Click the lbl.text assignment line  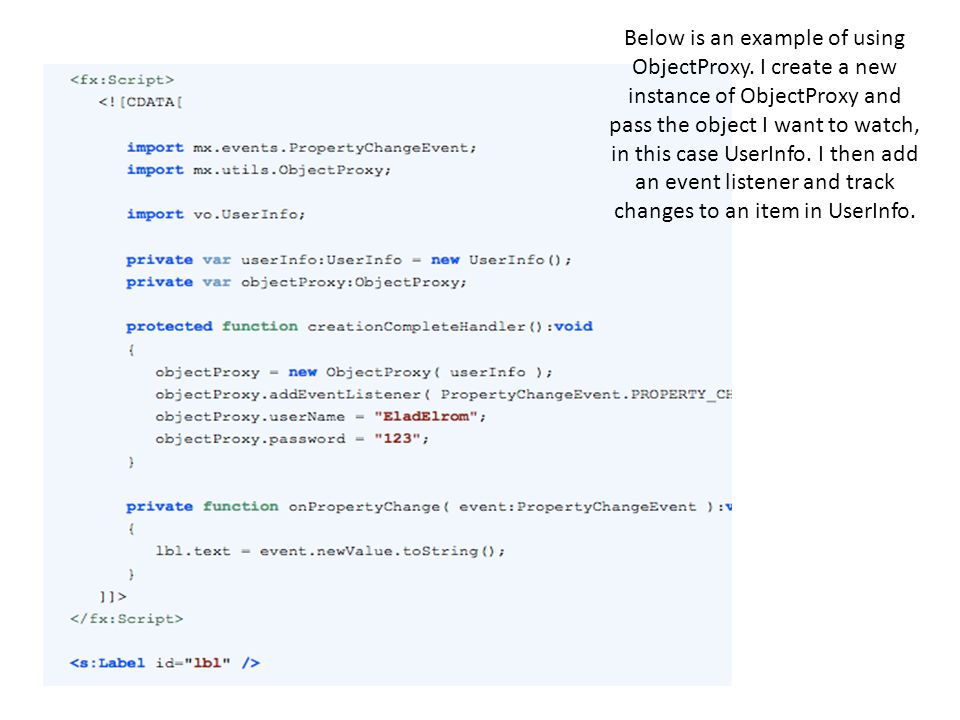[330, 551]
